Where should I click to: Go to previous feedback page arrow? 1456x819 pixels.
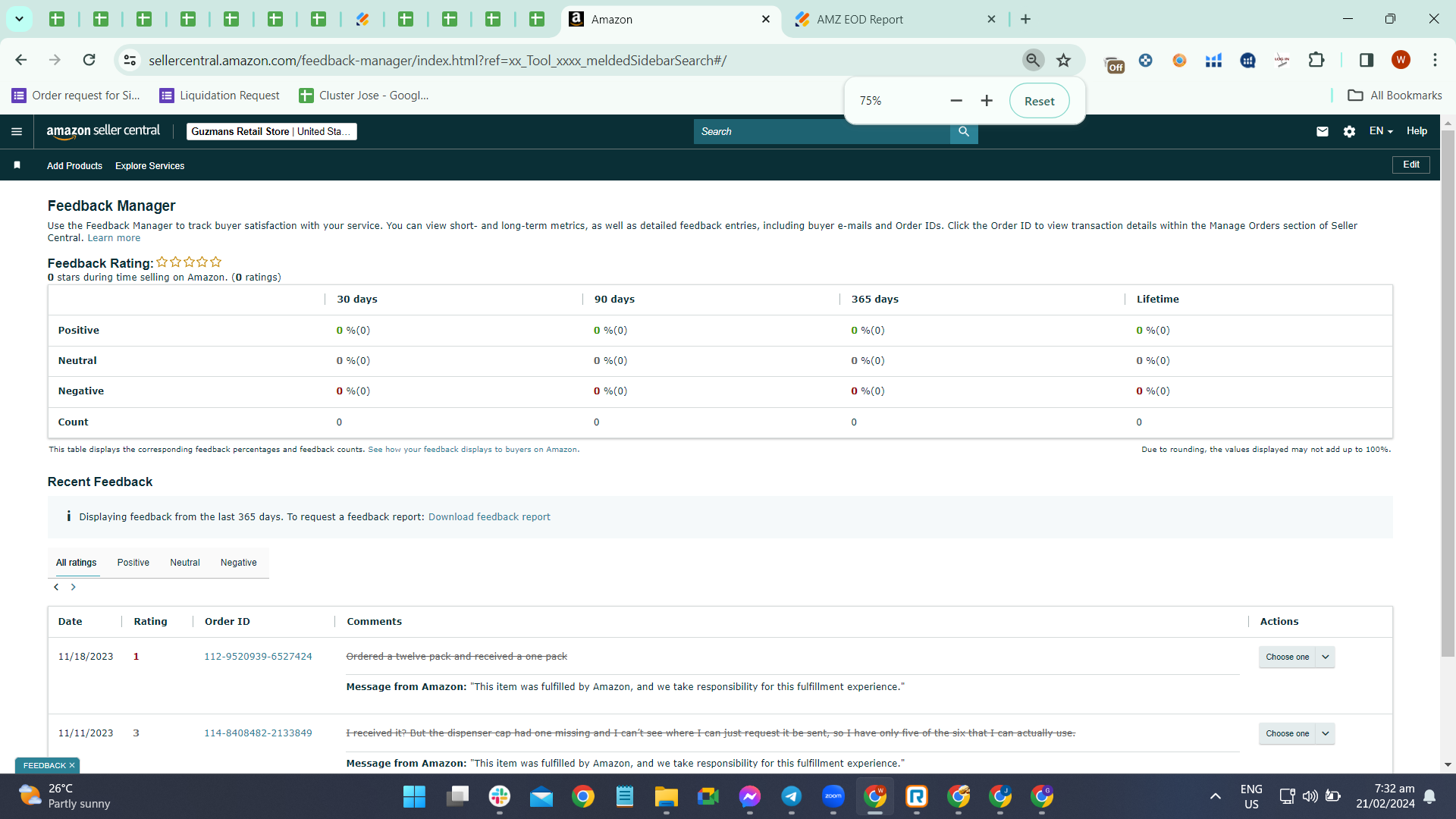56,587
